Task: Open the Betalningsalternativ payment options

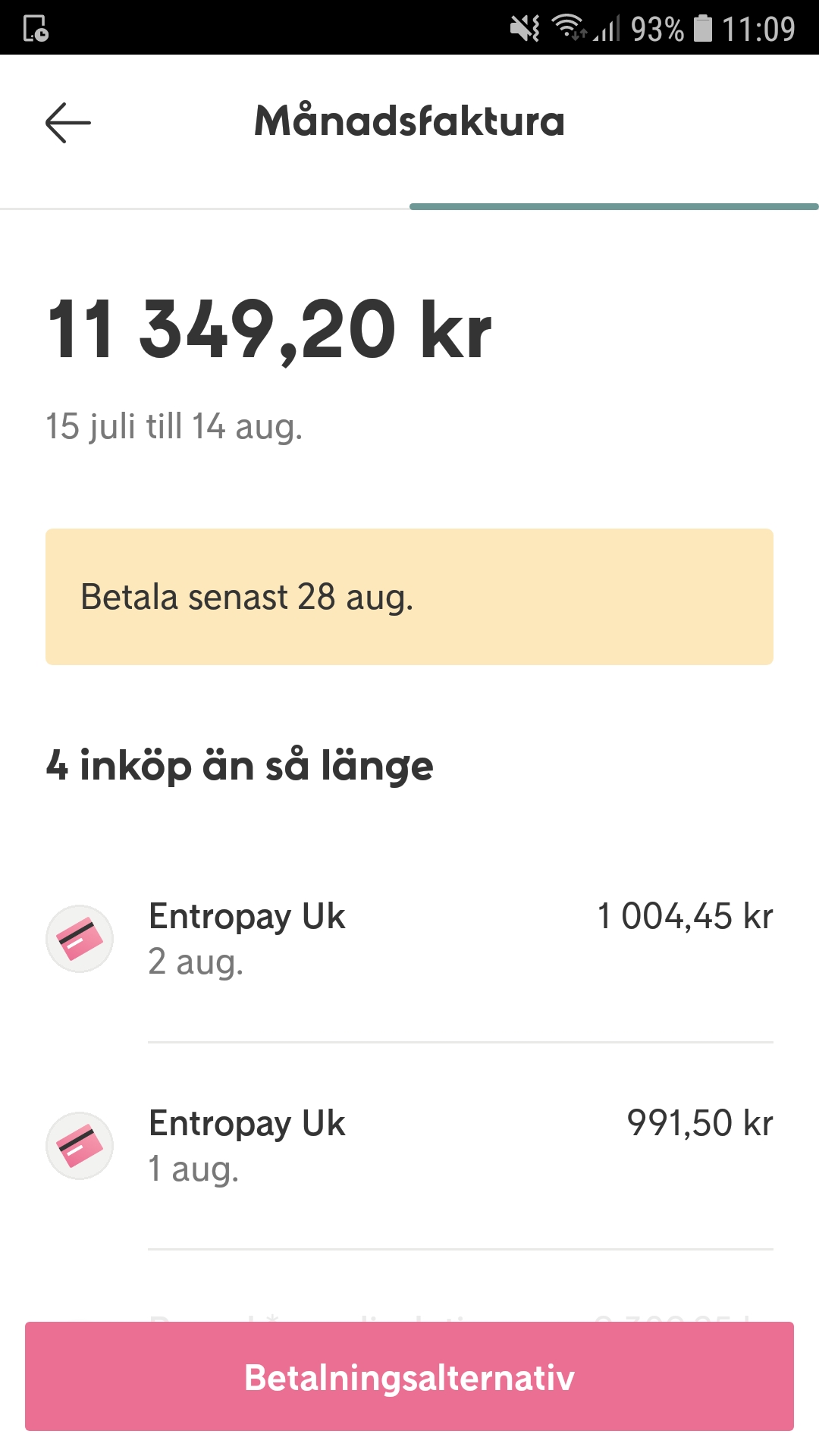Action: pyautogui.click(x=409, y=1376)
